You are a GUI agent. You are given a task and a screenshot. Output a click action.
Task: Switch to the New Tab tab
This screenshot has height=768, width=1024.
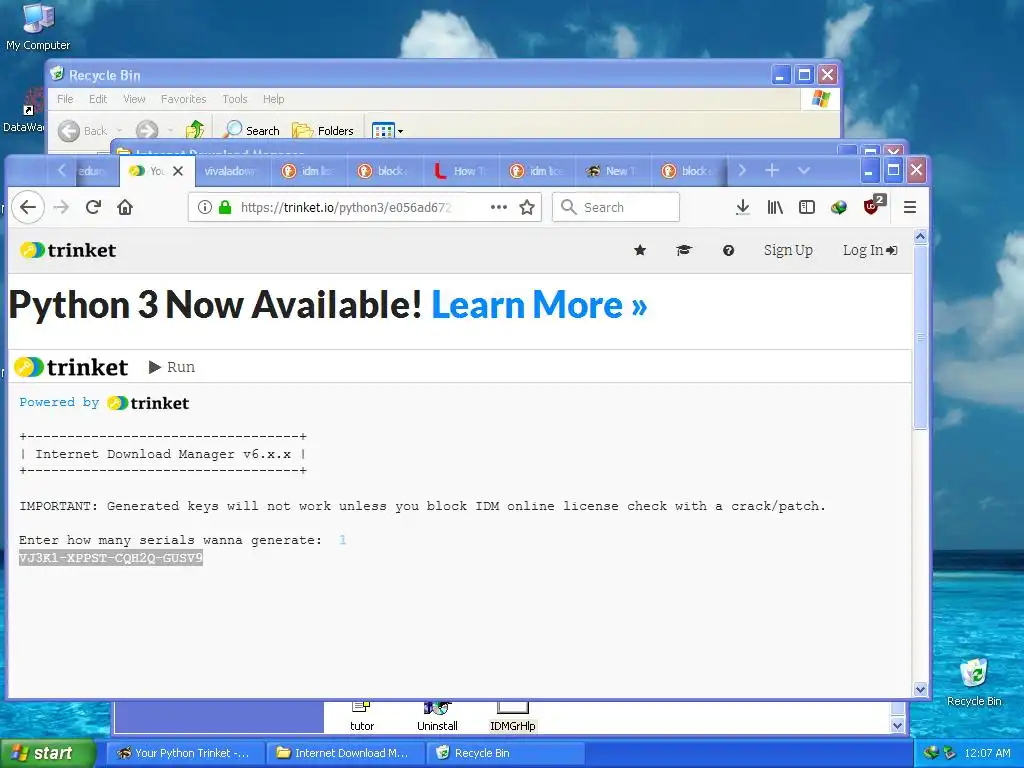(x=613, y=171)
